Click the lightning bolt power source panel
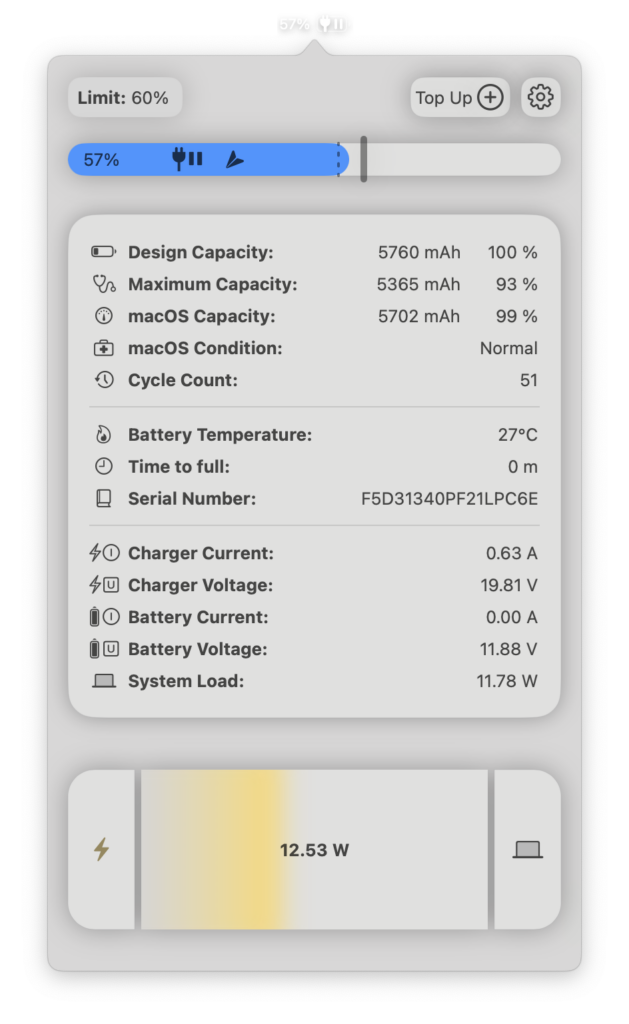The height and width of the screenshot is (1024, 629). pyautogui.click(x=101, y=850)
